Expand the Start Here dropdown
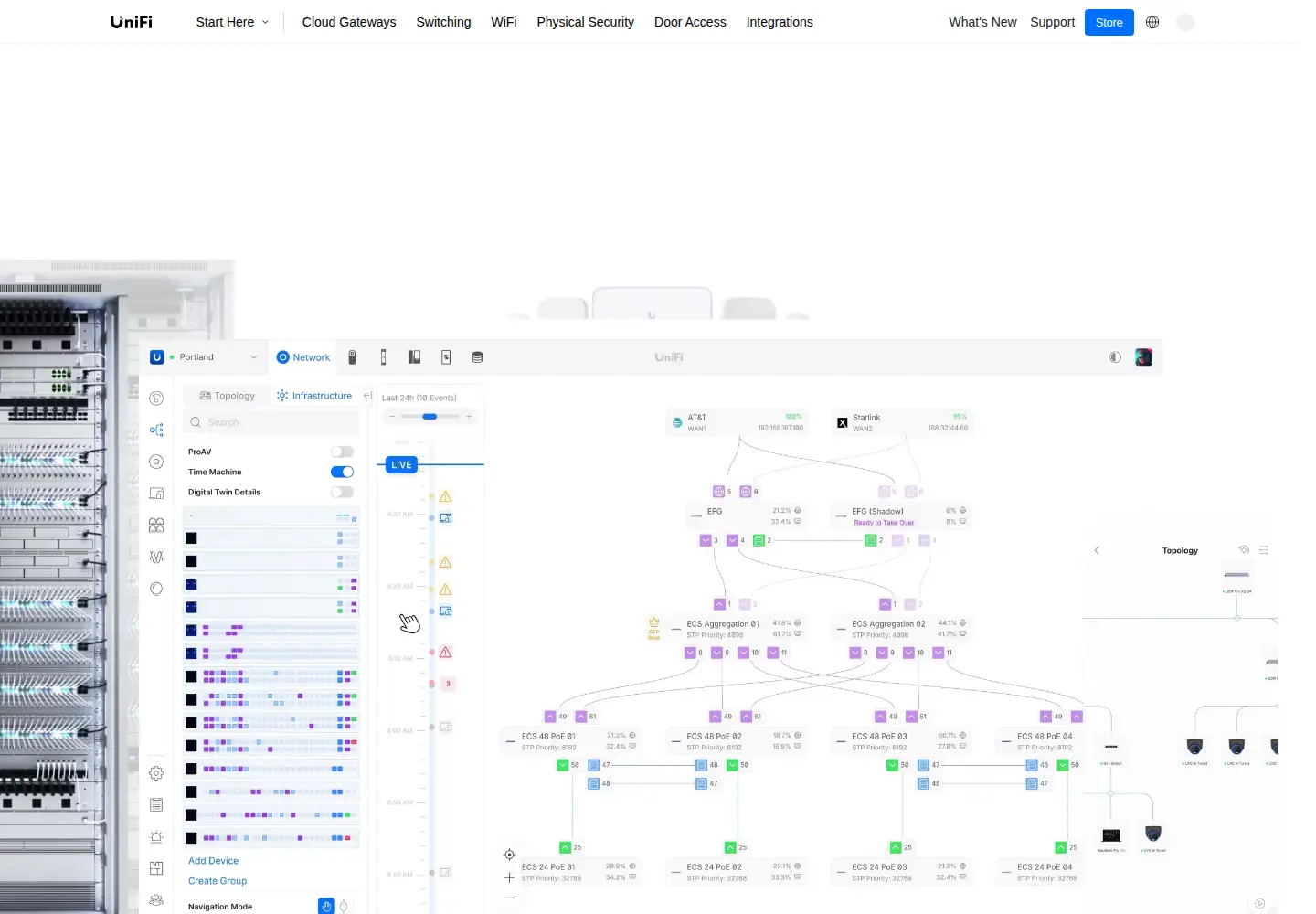The width and height of the screenshot is (1316, 914). click(232, 22)
